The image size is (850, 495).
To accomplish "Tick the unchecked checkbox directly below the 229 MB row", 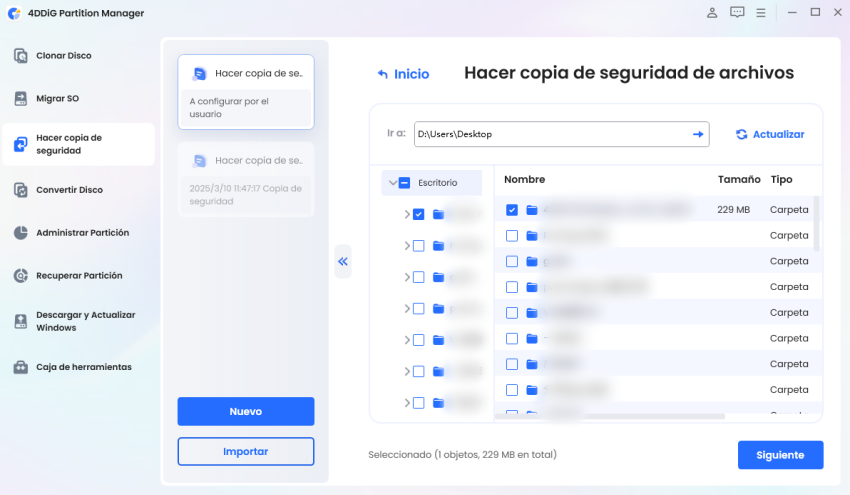I will pos(512,236).
